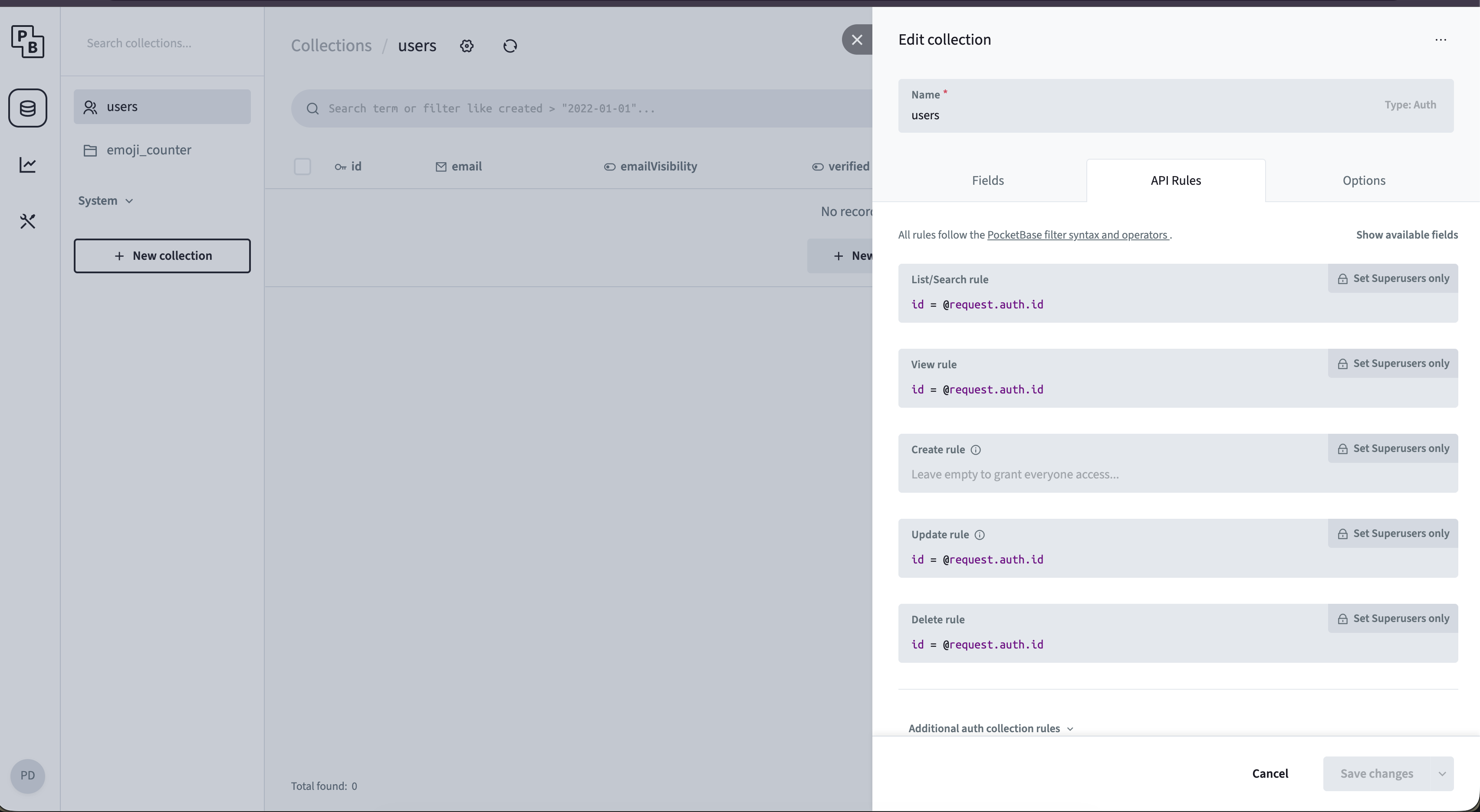Open the Create rule info tooltip
Screen dimensions: 1480x812
[976, 450]
